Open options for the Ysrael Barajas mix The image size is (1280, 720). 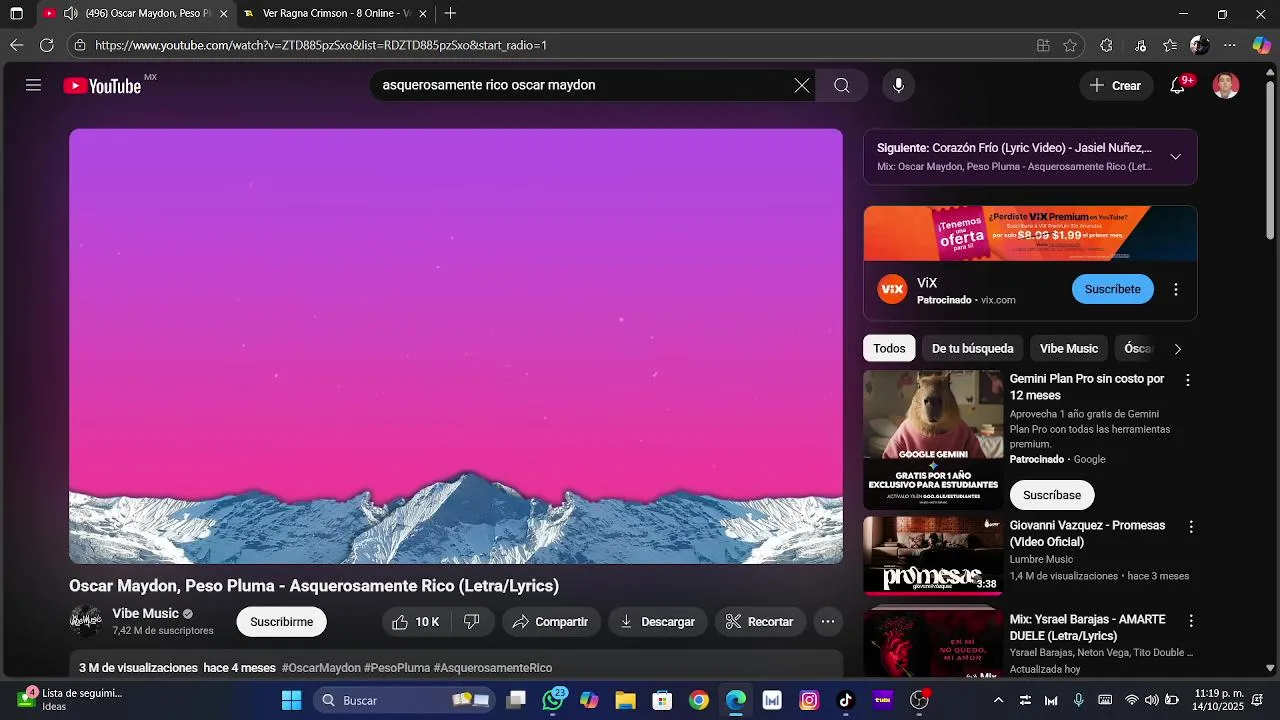coord(1191,621)
